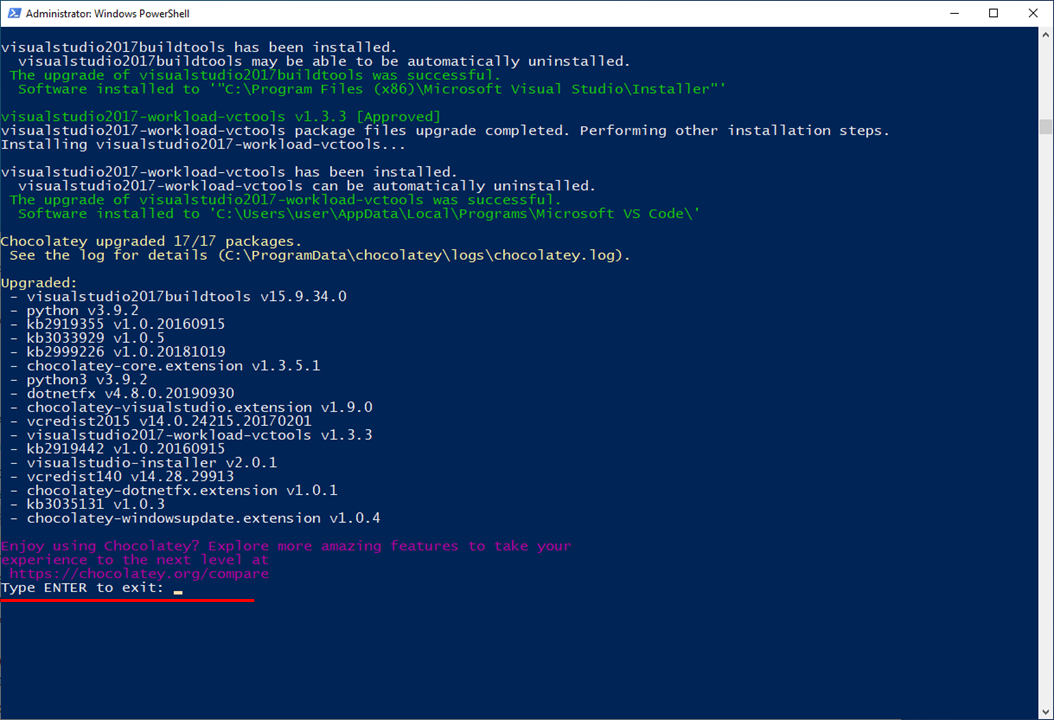
Task: Click the 'Chocolatey upgraded 17/17 packages.' line
Action: (151, 241)
